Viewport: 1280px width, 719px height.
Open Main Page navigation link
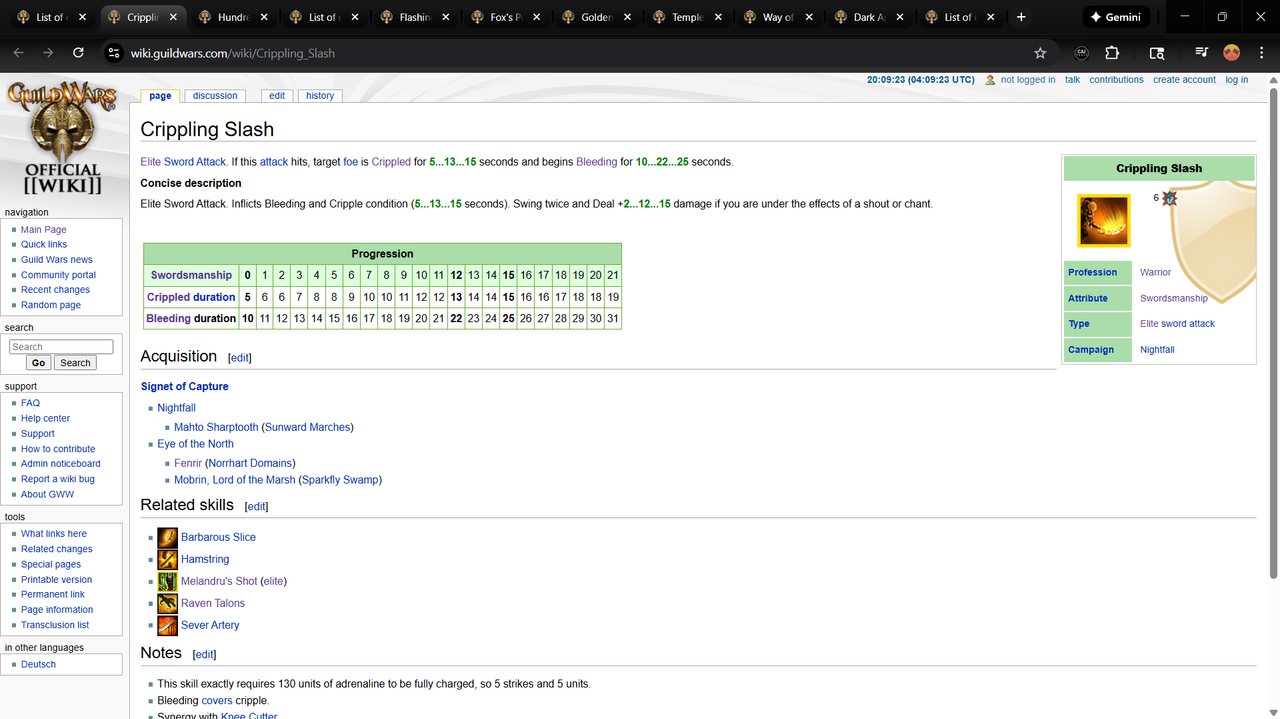pos(44,230)
